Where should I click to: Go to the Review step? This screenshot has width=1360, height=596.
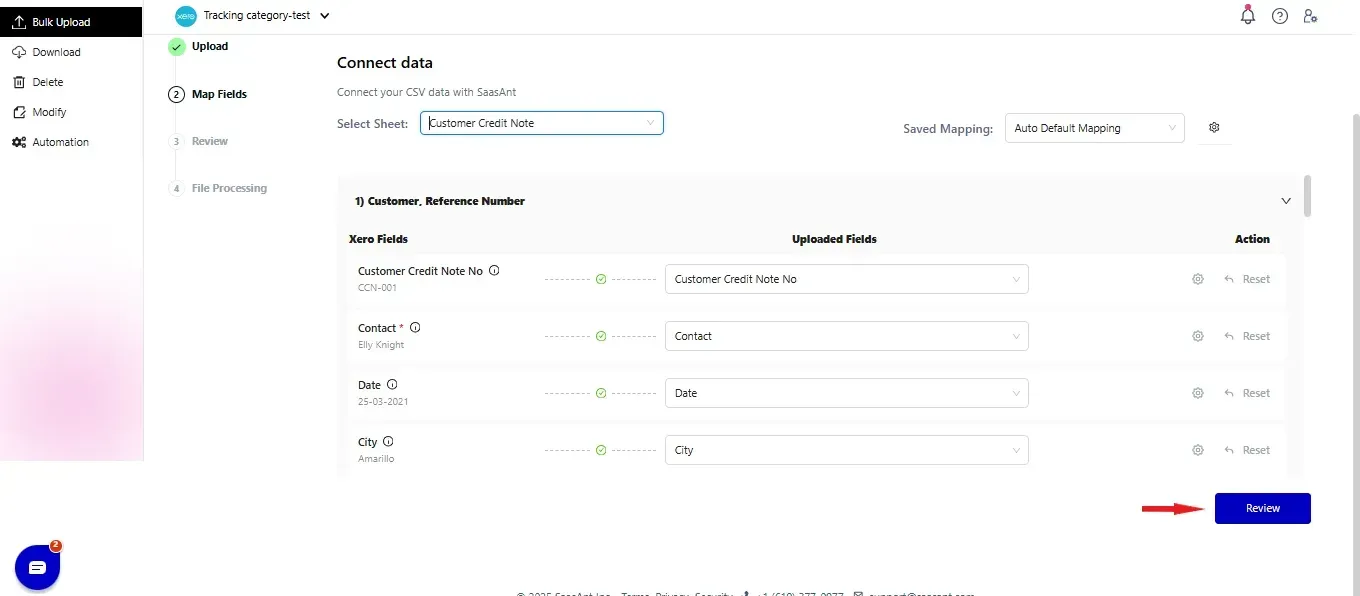pyautogui.click(x=210, y=141)
